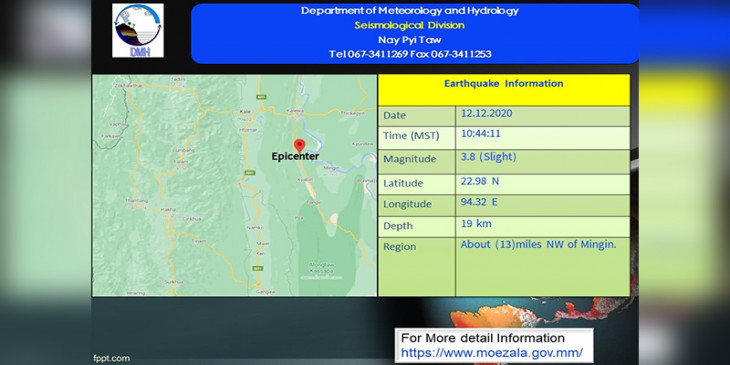Click the region text about Mingin

tap(539, 244)
